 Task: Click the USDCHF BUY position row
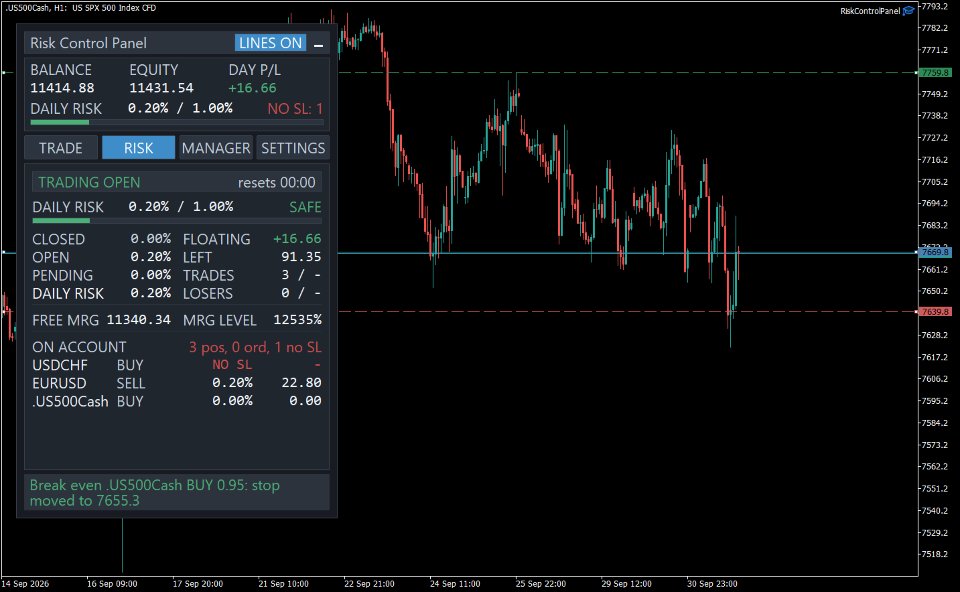point(177,365)
